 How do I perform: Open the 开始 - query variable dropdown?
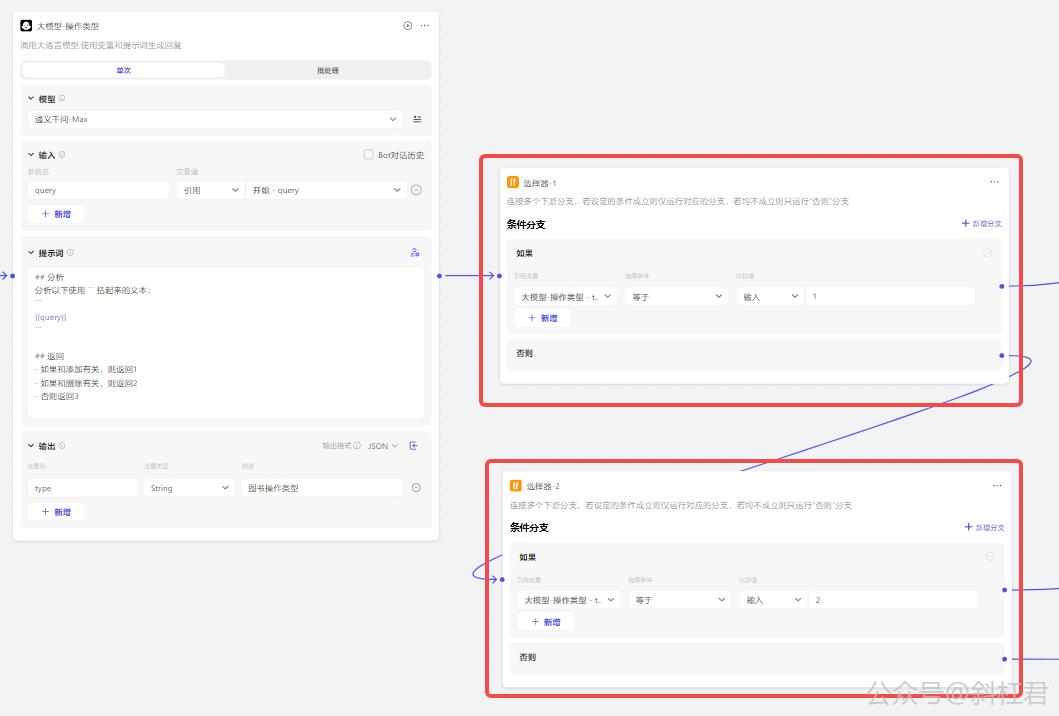(326, 190)
